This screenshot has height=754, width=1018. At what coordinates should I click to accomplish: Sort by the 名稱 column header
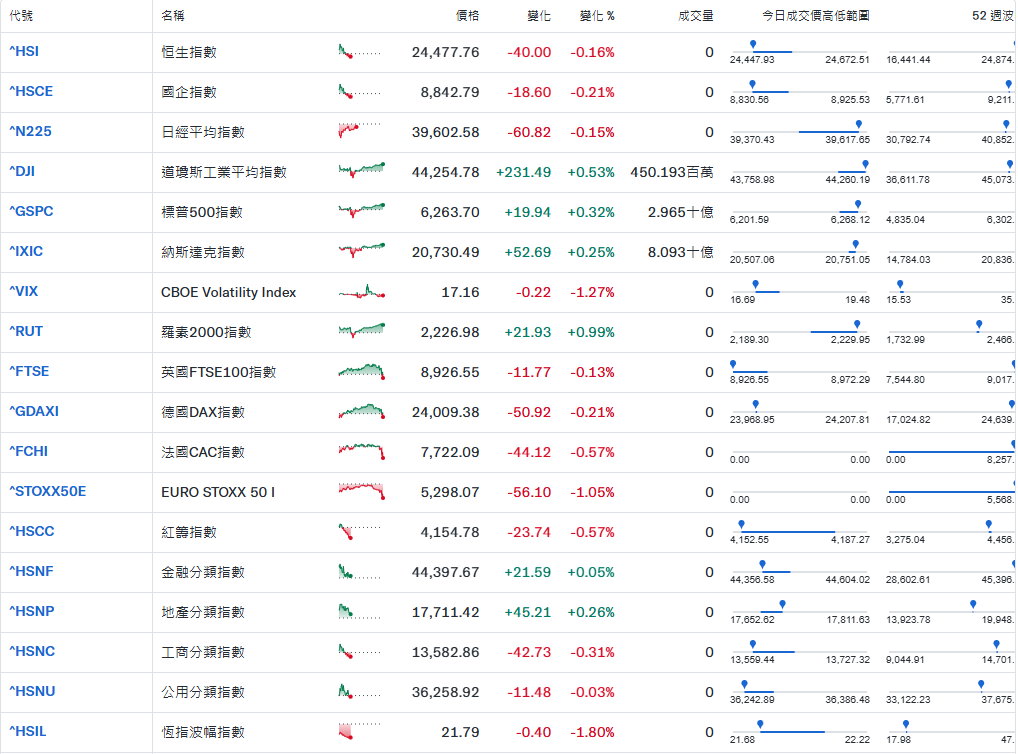pos(173,16)
